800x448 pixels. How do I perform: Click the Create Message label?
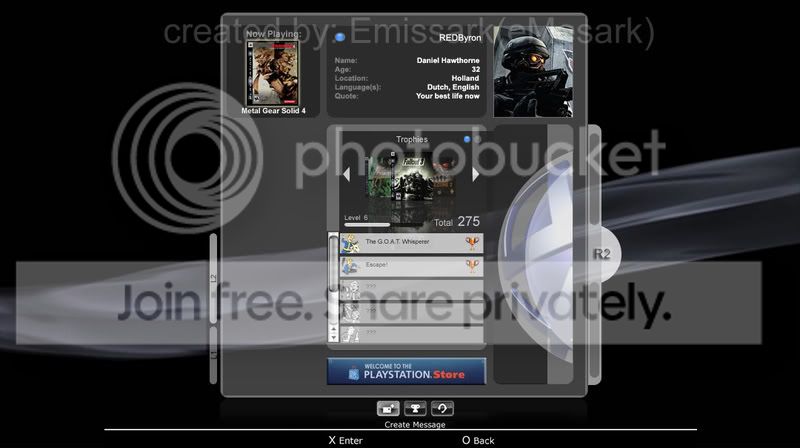click(x=415, y=425)
